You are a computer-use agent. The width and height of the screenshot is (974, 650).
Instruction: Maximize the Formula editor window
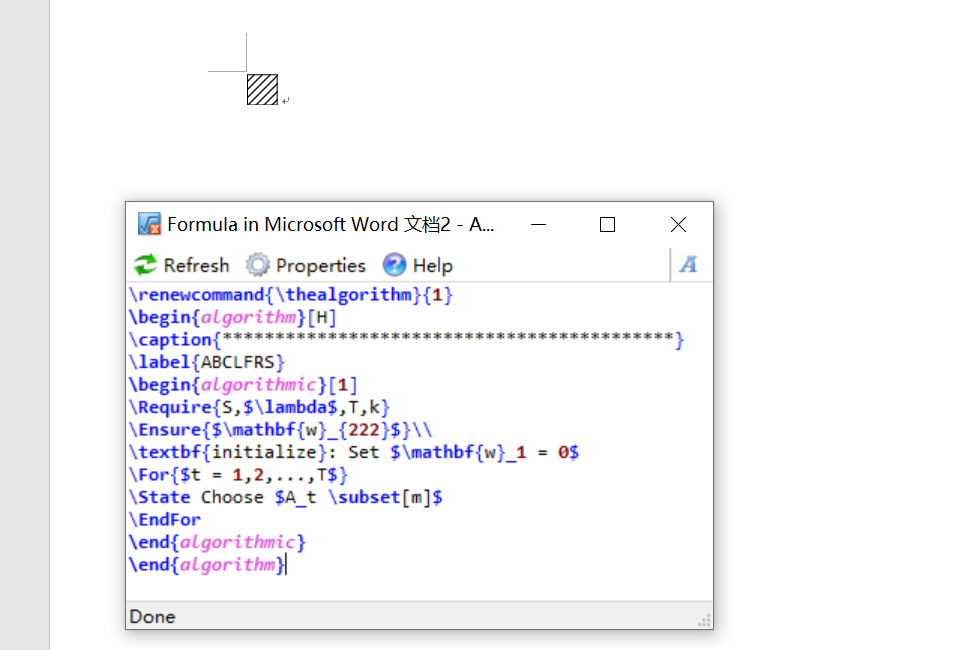(608, 224)
